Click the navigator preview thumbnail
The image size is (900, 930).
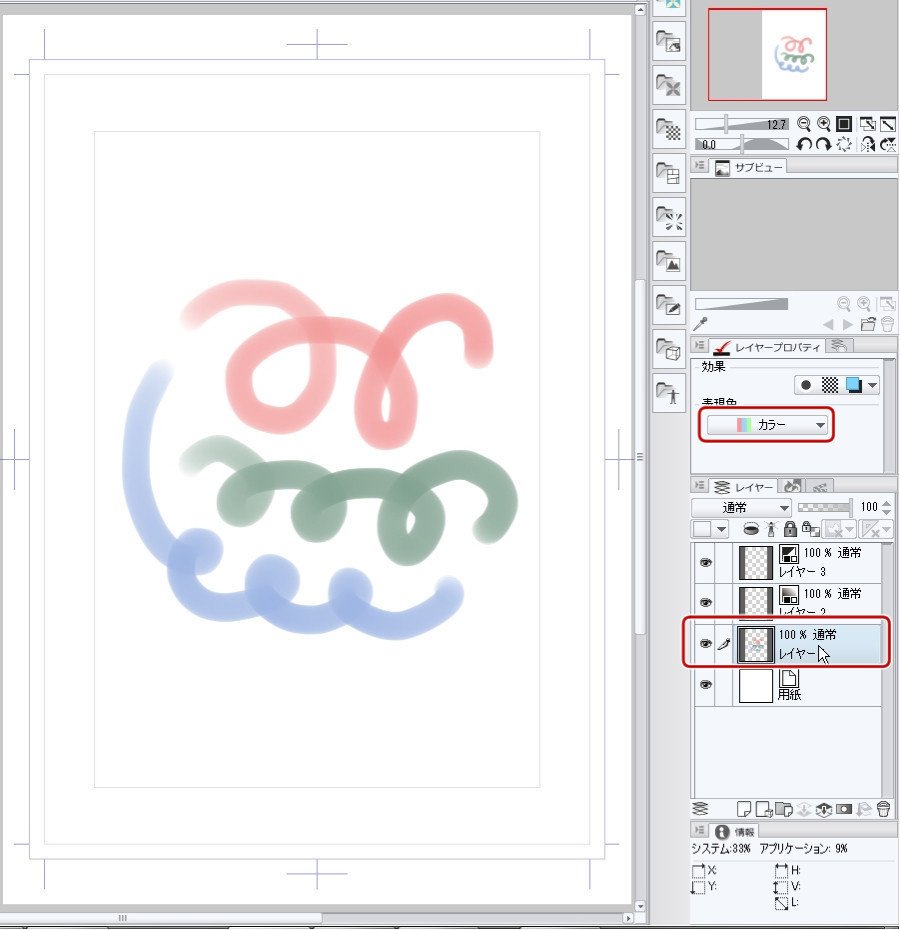(767, 55)
